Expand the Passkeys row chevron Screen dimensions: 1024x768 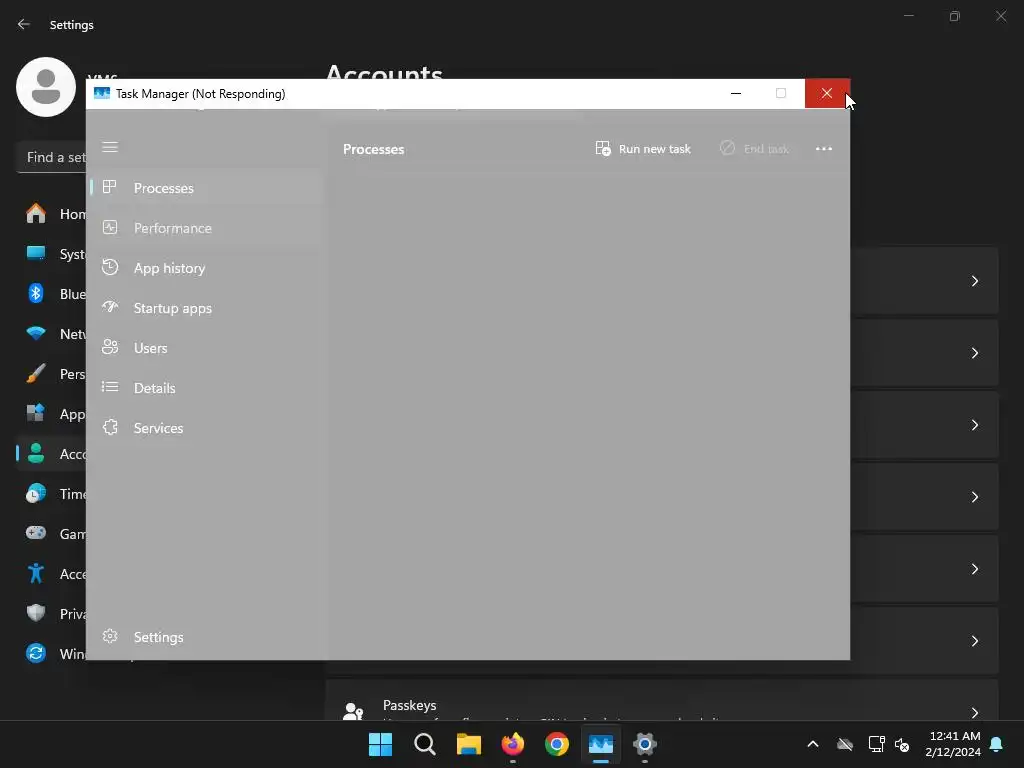(x=974, y=711)
